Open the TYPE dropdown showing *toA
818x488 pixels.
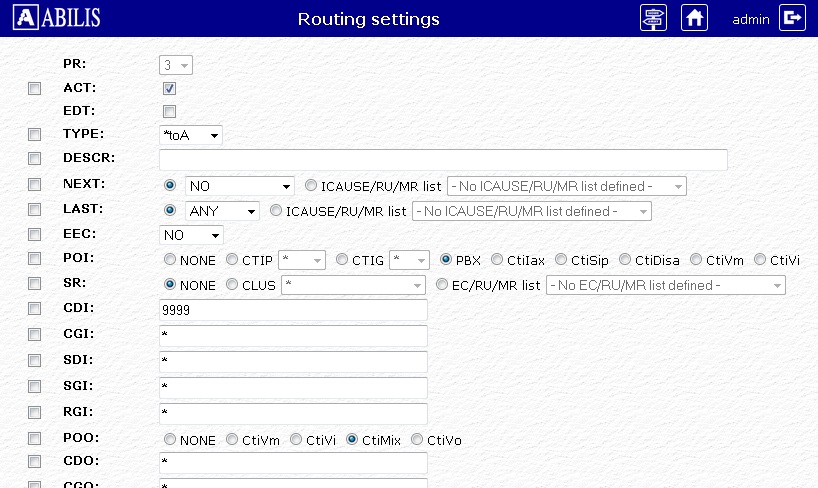tap(191, 135)
